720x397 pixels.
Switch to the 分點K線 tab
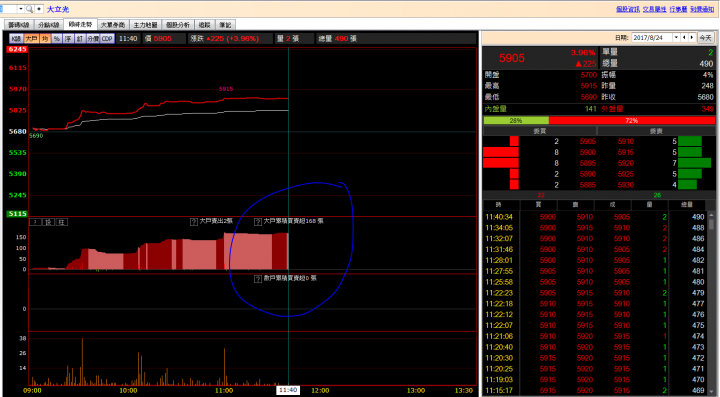49,25
